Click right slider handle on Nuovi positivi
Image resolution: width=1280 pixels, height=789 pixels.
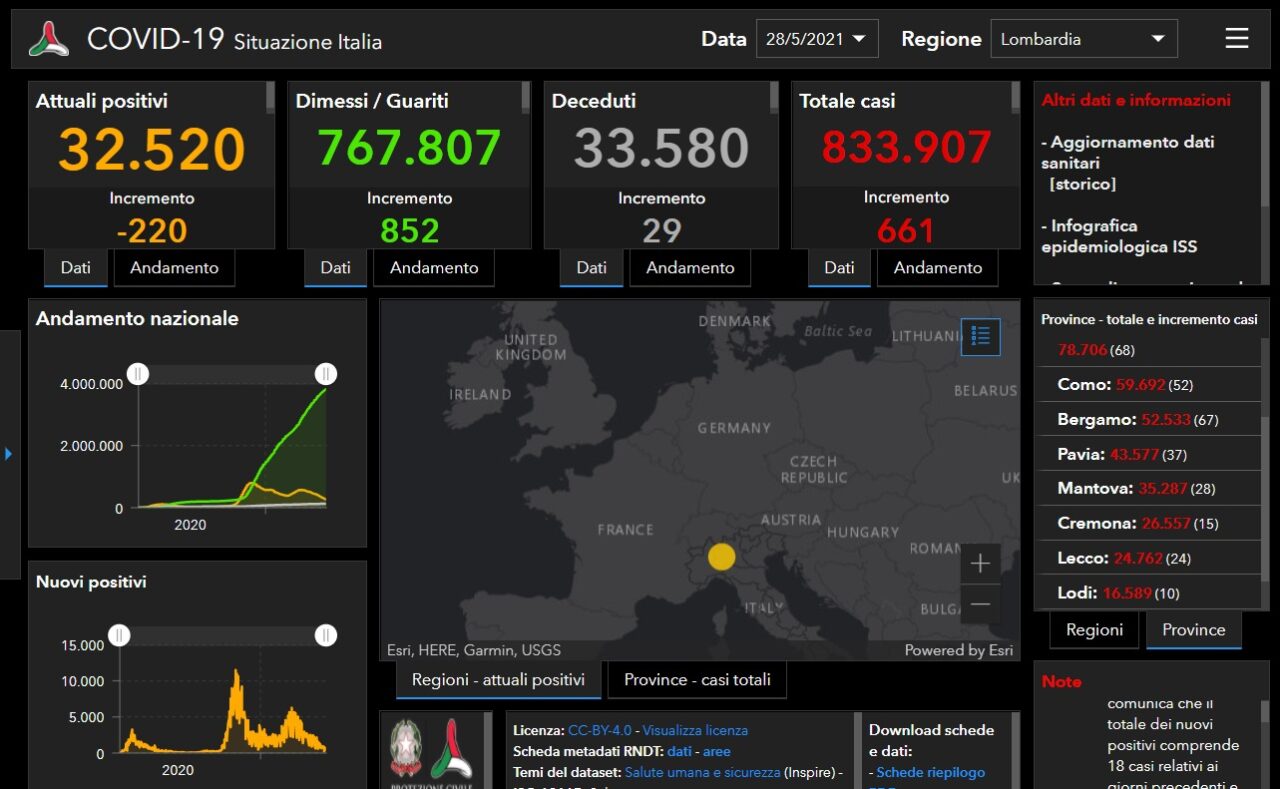325,636
